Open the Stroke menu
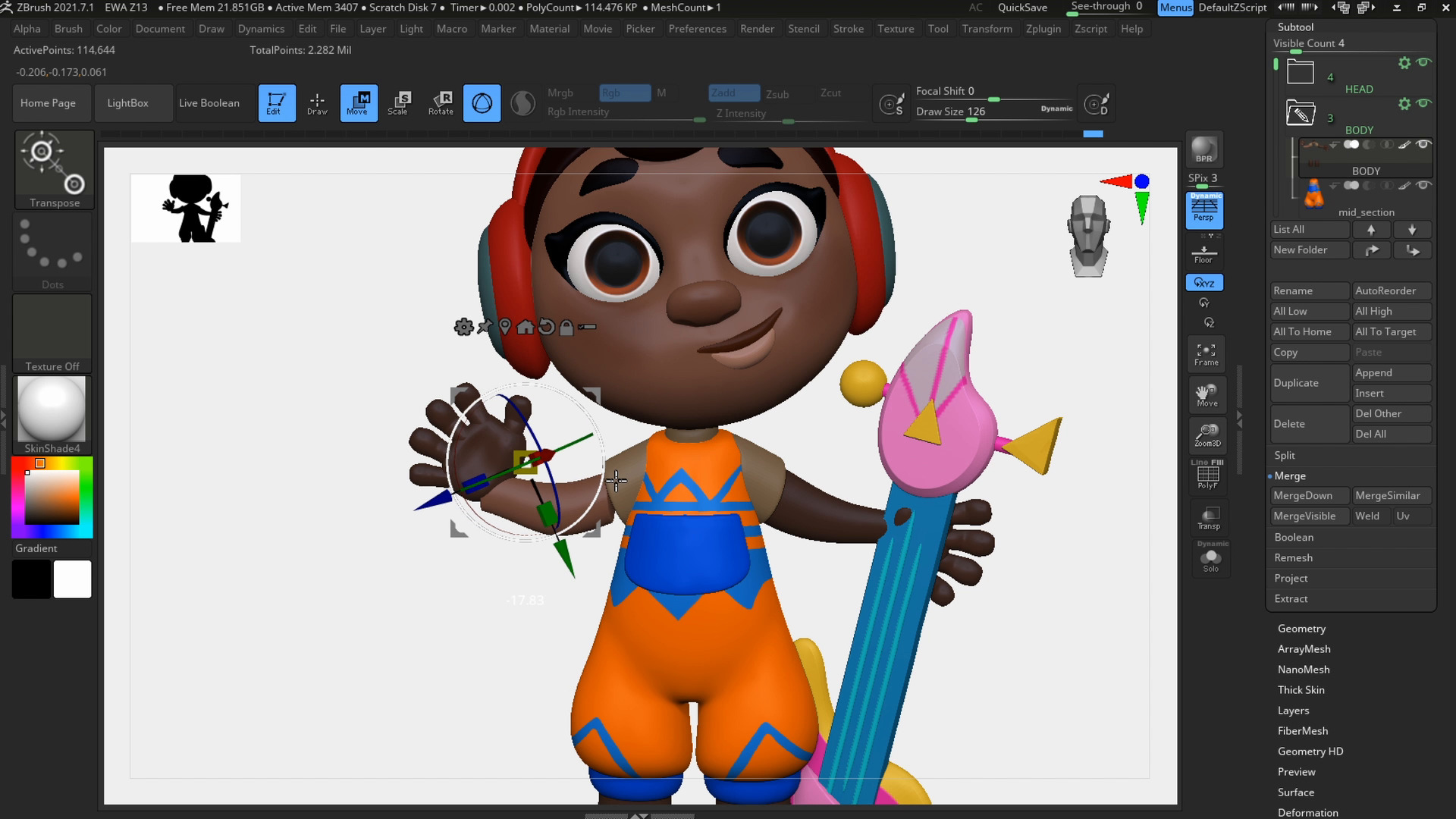The height and width of the screenshot is (819, 1456). pyautogui.click(x=848, y=29)
